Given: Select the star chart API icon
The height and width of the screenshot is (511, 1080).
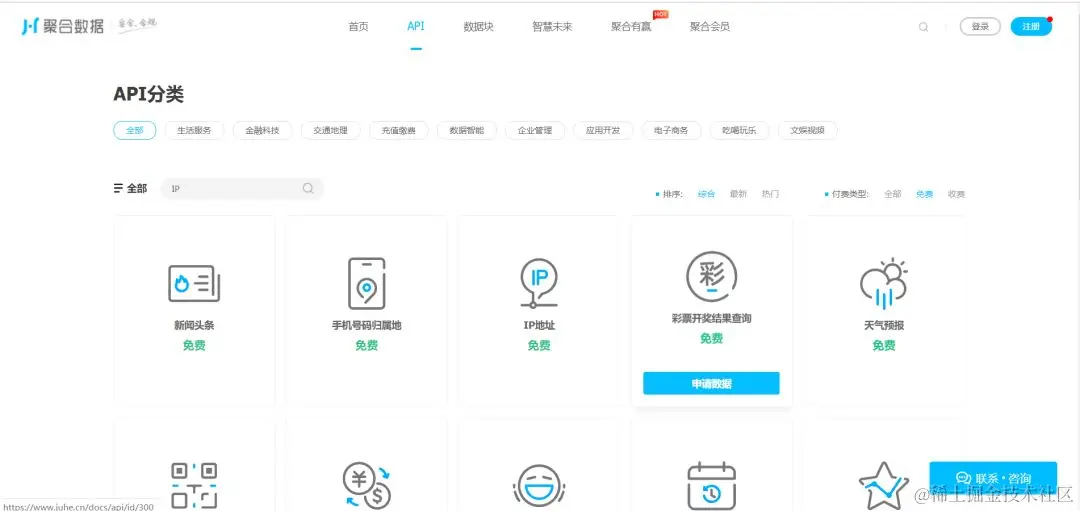Looking at the screenshot, I should click(x=884, y=486).
